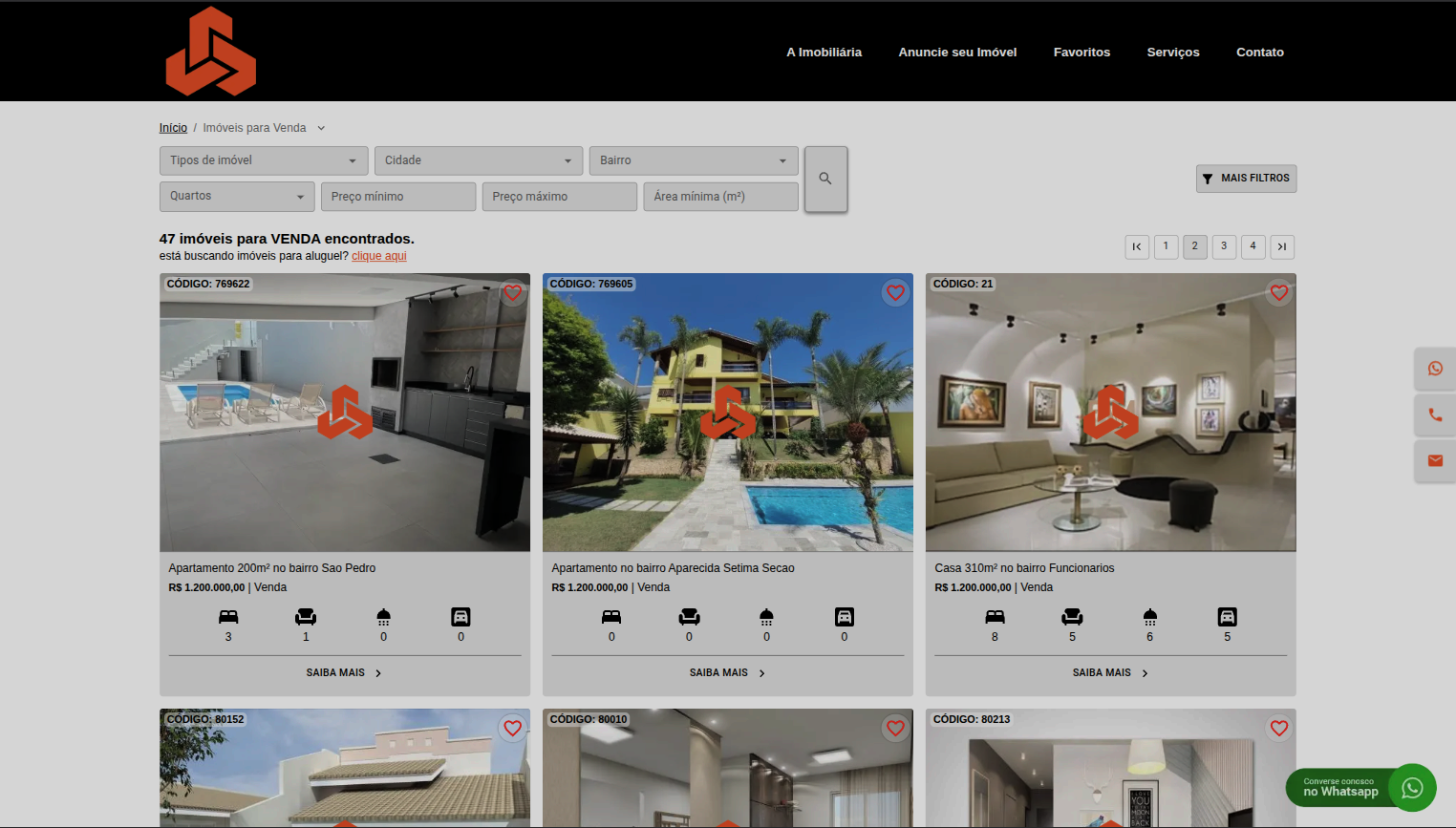Select Anuncie seu Imóvel in navigation
1456x828 pixels.
tap(957, 53)
